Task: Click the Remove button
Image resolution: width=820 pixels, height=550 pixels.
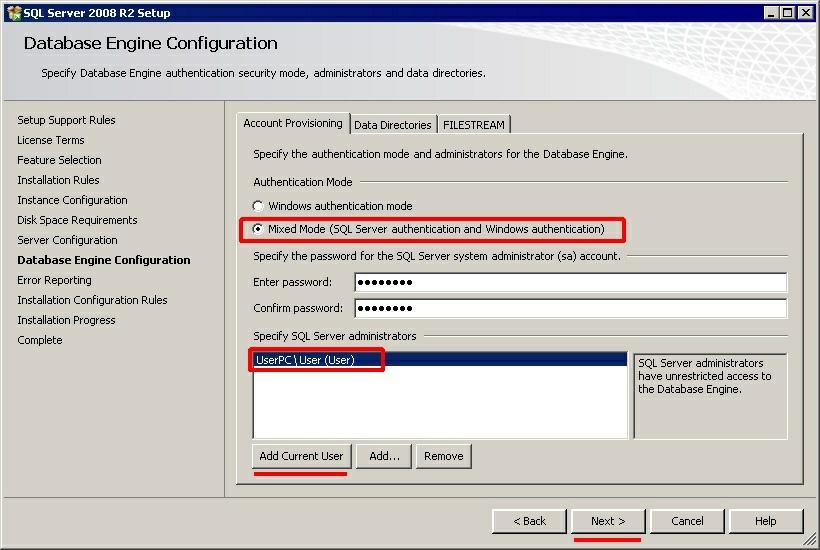Action: coord(443,456)
